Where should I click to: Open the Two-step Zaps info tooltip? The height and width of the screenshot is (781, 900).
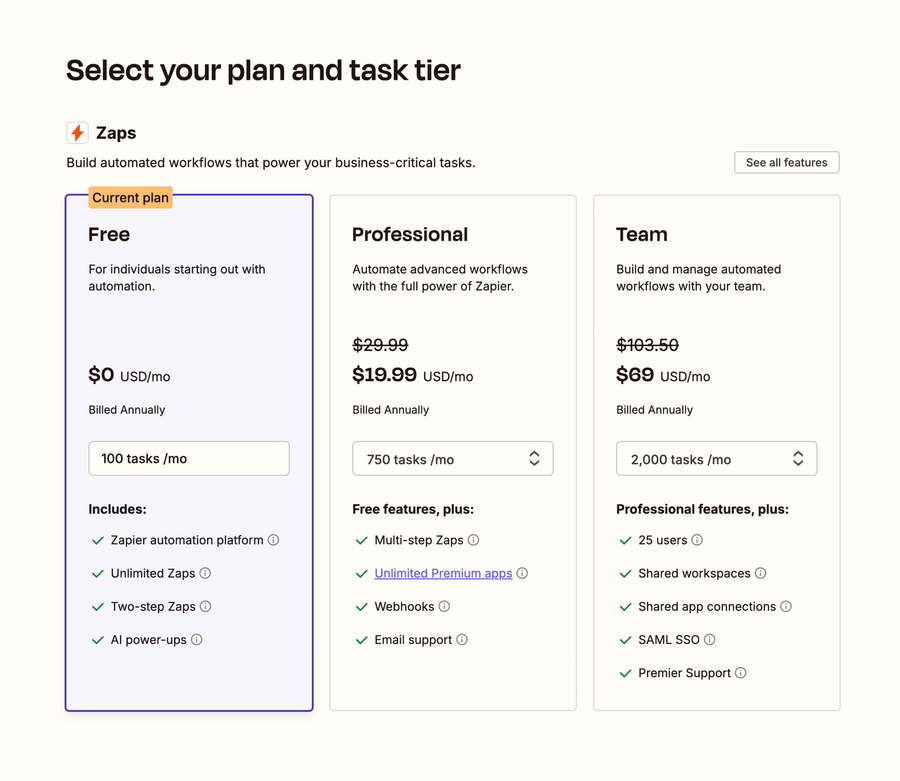tap(207, 606)
